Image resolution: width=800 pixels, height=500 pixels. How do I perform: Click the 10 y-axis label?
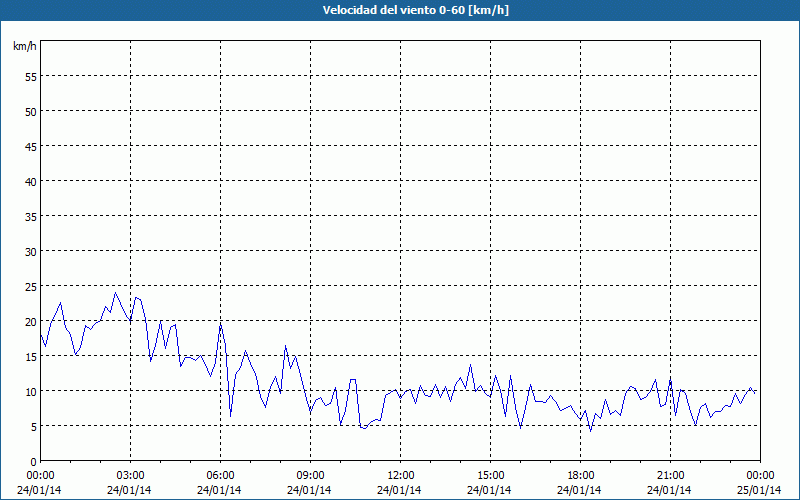click(31, 391)
